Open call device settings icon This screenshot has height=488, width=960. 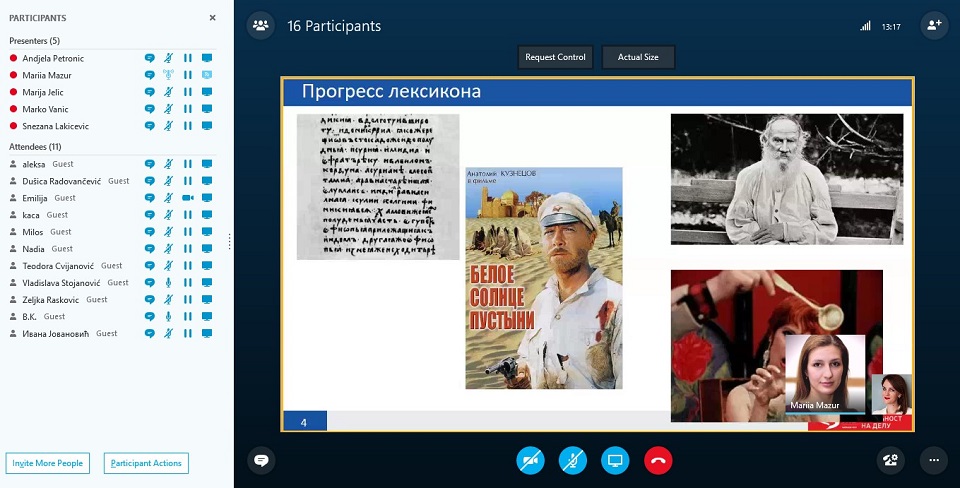click(891, 460)
